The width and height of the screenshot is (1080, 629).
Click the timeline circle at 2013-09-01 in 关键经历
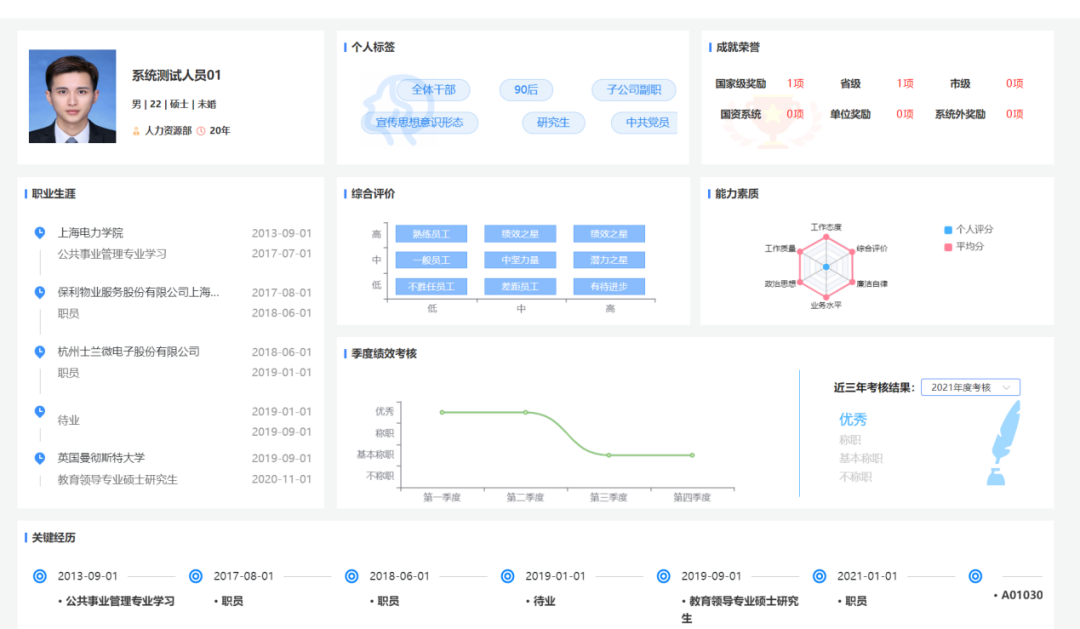pyautogui.click(x=40, y=576)
